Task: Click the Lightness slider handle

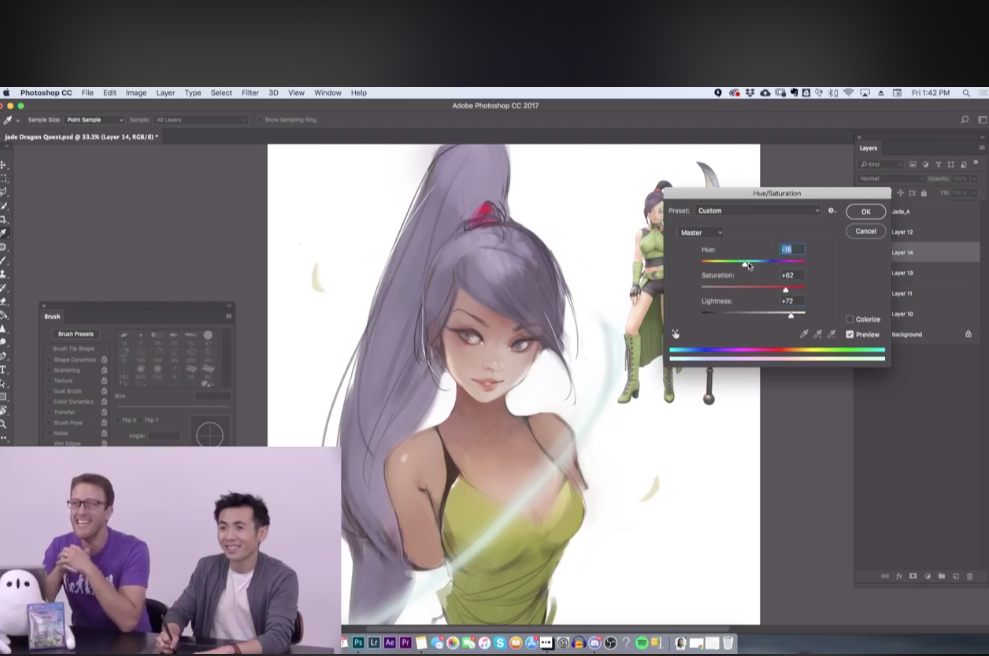Action: click(791, 315)
